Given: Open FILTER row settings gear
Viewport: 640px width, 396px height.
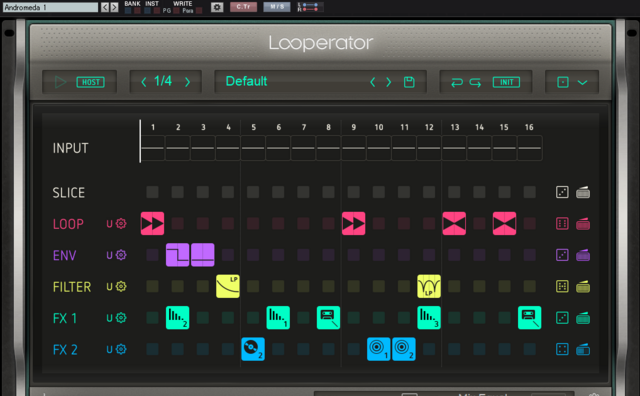Looking at the screenshot, I should tap(121, 286).
